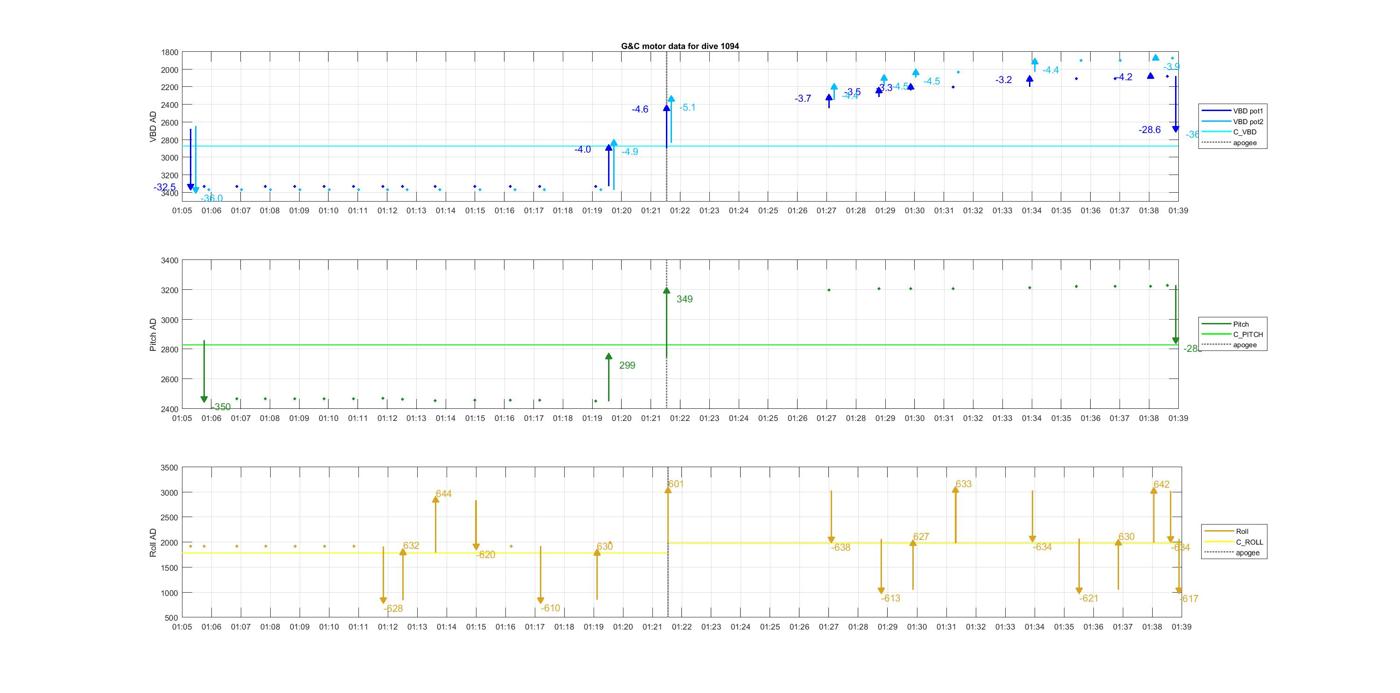The width and height of the screenshot is (1400, 693).
Task: Click the "-628" roll data label
Action: click(393, 608)
